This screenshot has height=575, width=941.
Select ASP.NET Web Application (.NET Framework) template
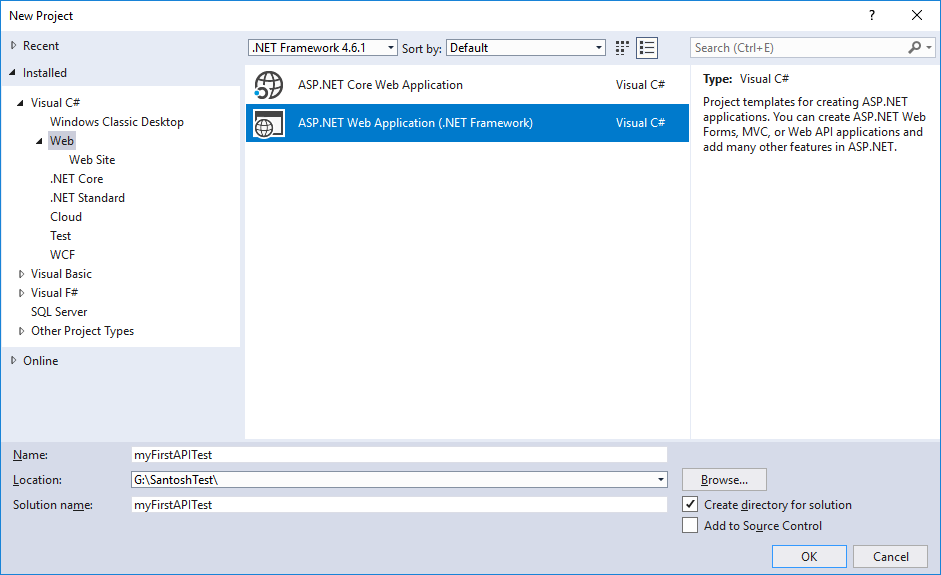tap(467, 123)
